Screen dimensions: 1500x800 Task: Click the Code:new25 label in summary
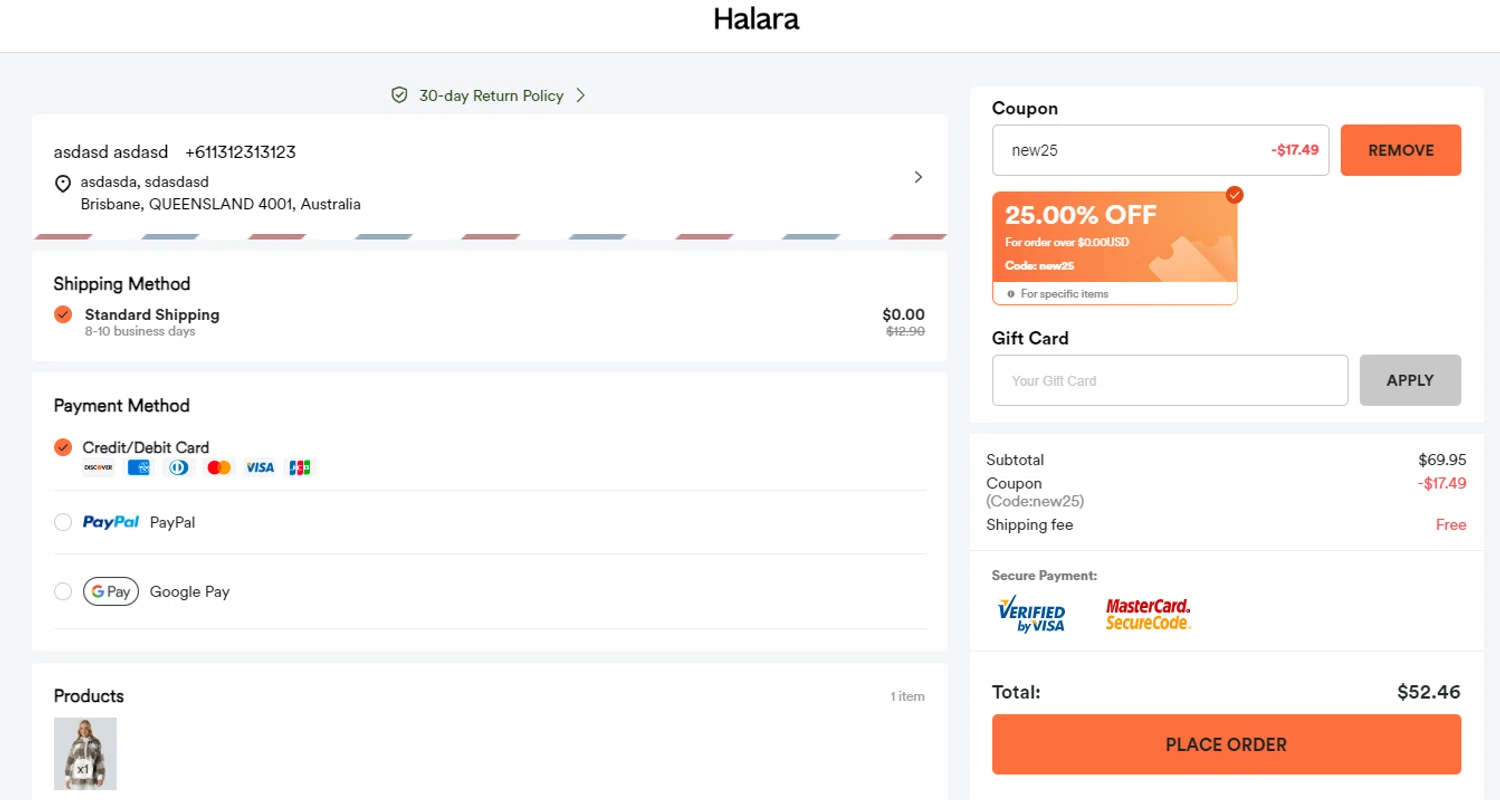[x=1035, y=501]
